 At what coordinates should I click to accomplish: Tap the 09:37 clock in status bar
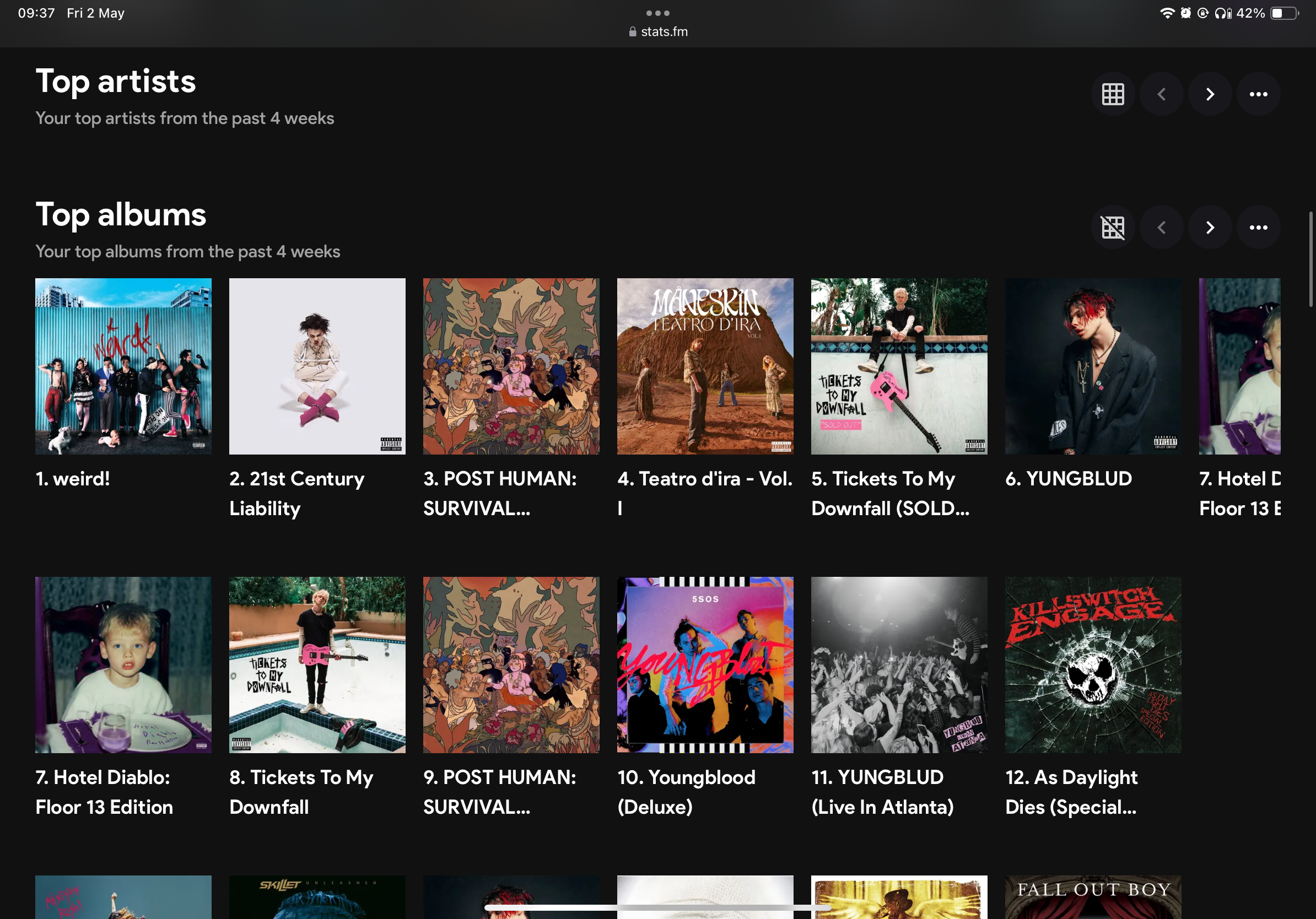click(36, 13)
